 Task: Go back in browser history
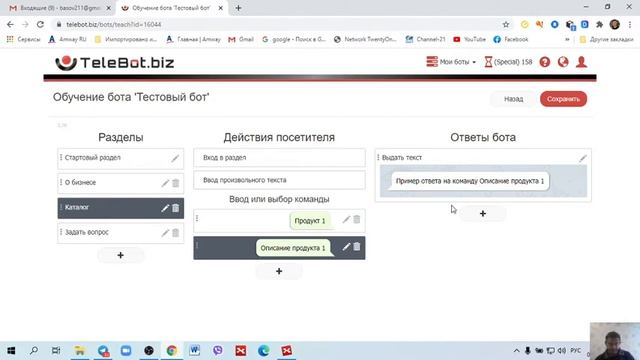pos(10,24)
